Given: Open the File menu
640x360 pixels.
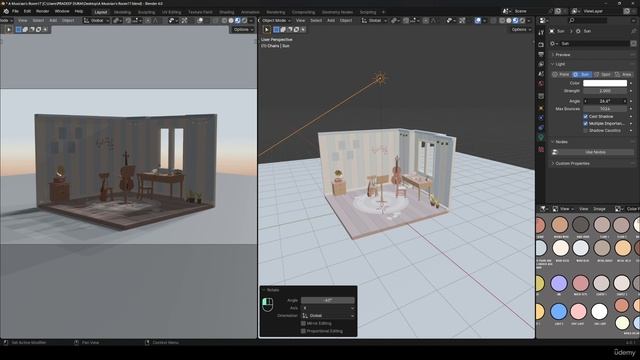Looking at the screenshot, I should (15, 11).
